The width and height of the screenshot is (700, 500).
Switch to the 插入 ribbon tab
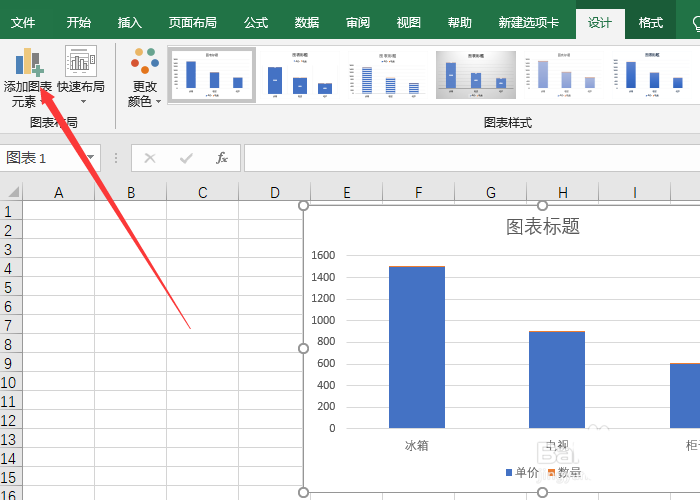pos(129,22)
